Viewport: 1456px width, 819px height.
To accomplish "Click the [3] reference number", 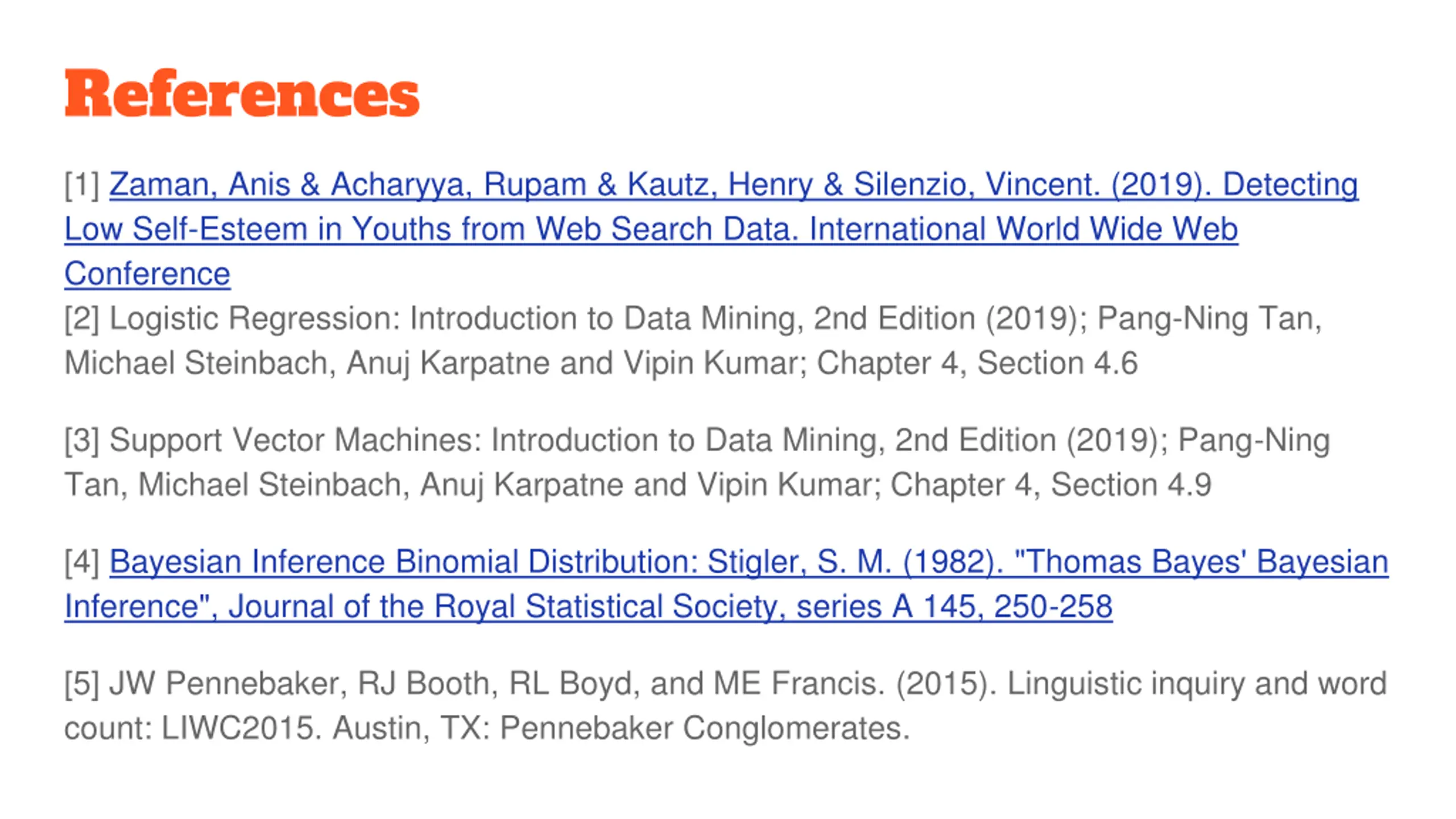I will pyautogui.click(x=82, y=440).
